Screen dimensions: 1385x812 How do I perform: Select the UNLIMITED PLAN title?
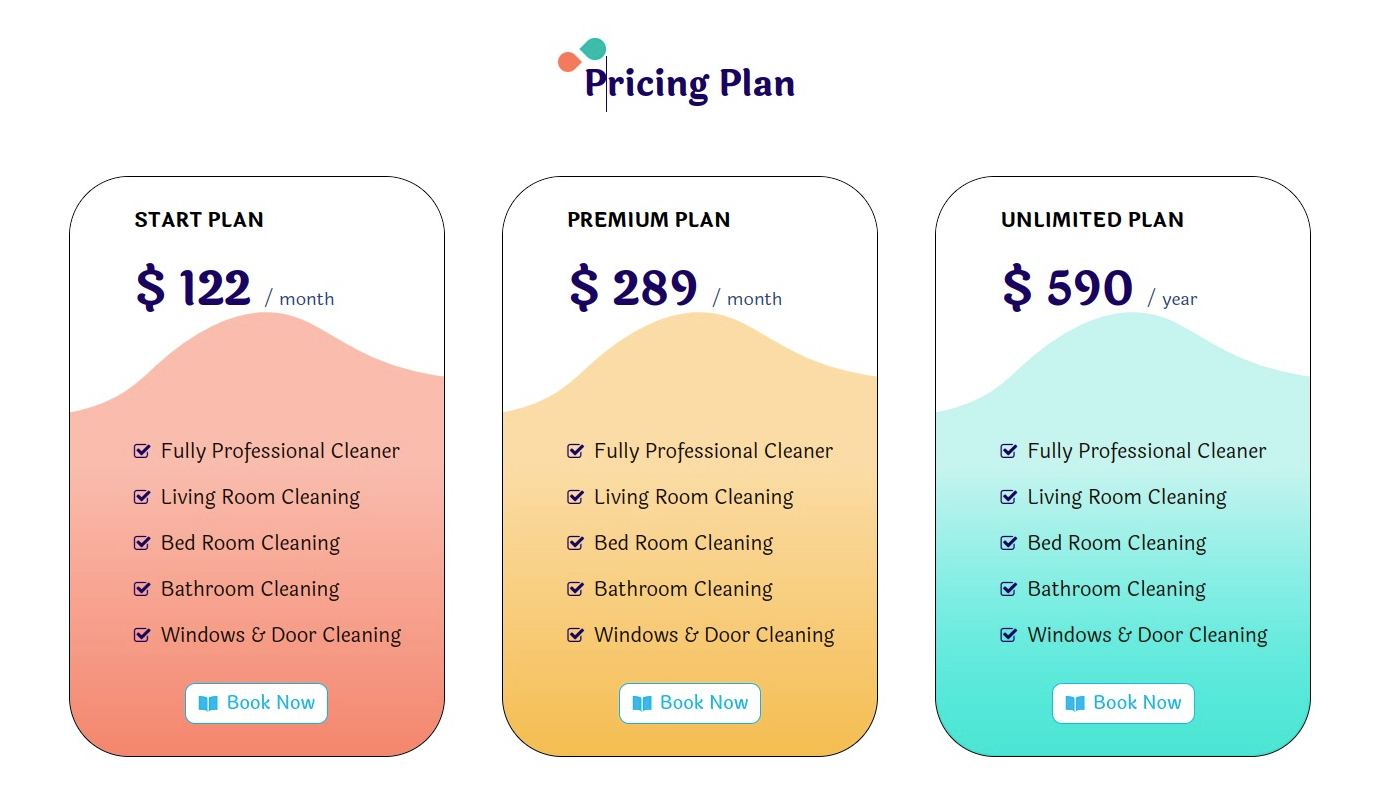pyautogui.click(x=1092, y=220)
